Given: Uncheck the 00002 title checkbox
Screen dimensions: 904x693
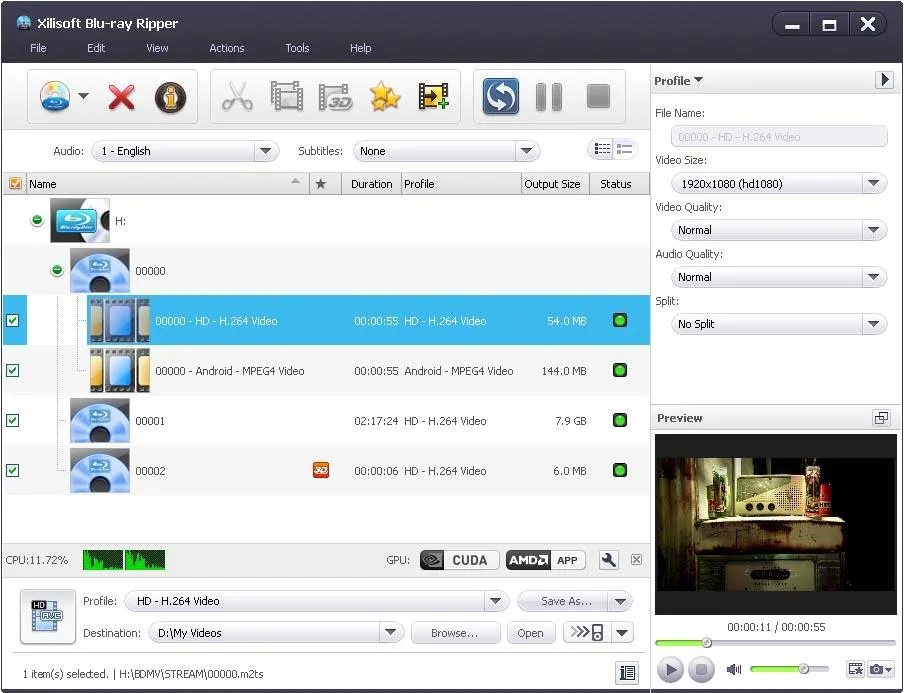Looking at the screenshot, I should point(13,470).
